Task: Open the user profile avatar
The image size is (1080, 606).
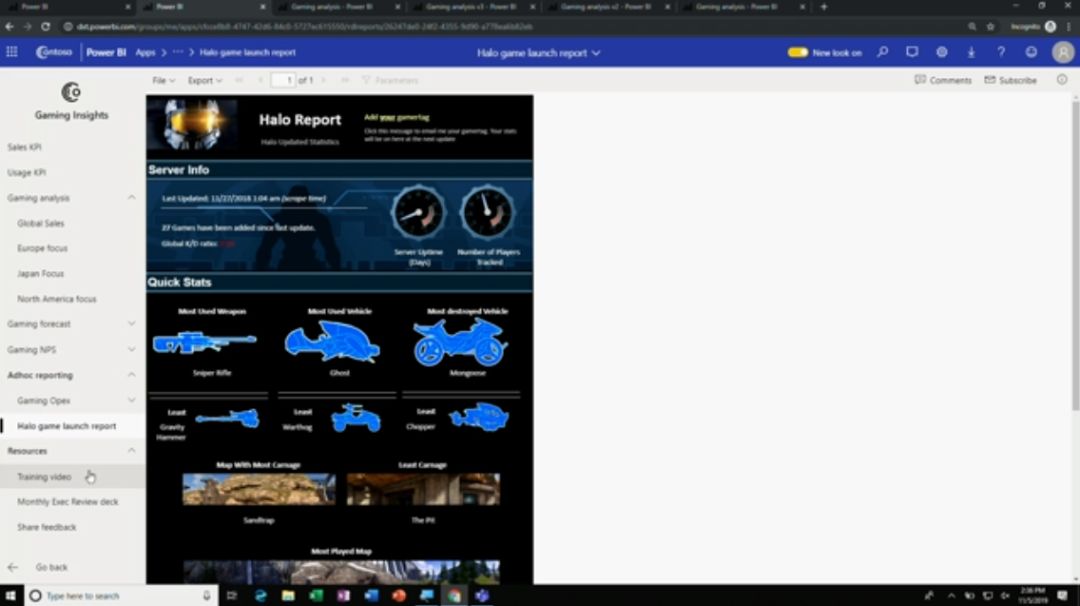Action: coord(1063,52)
